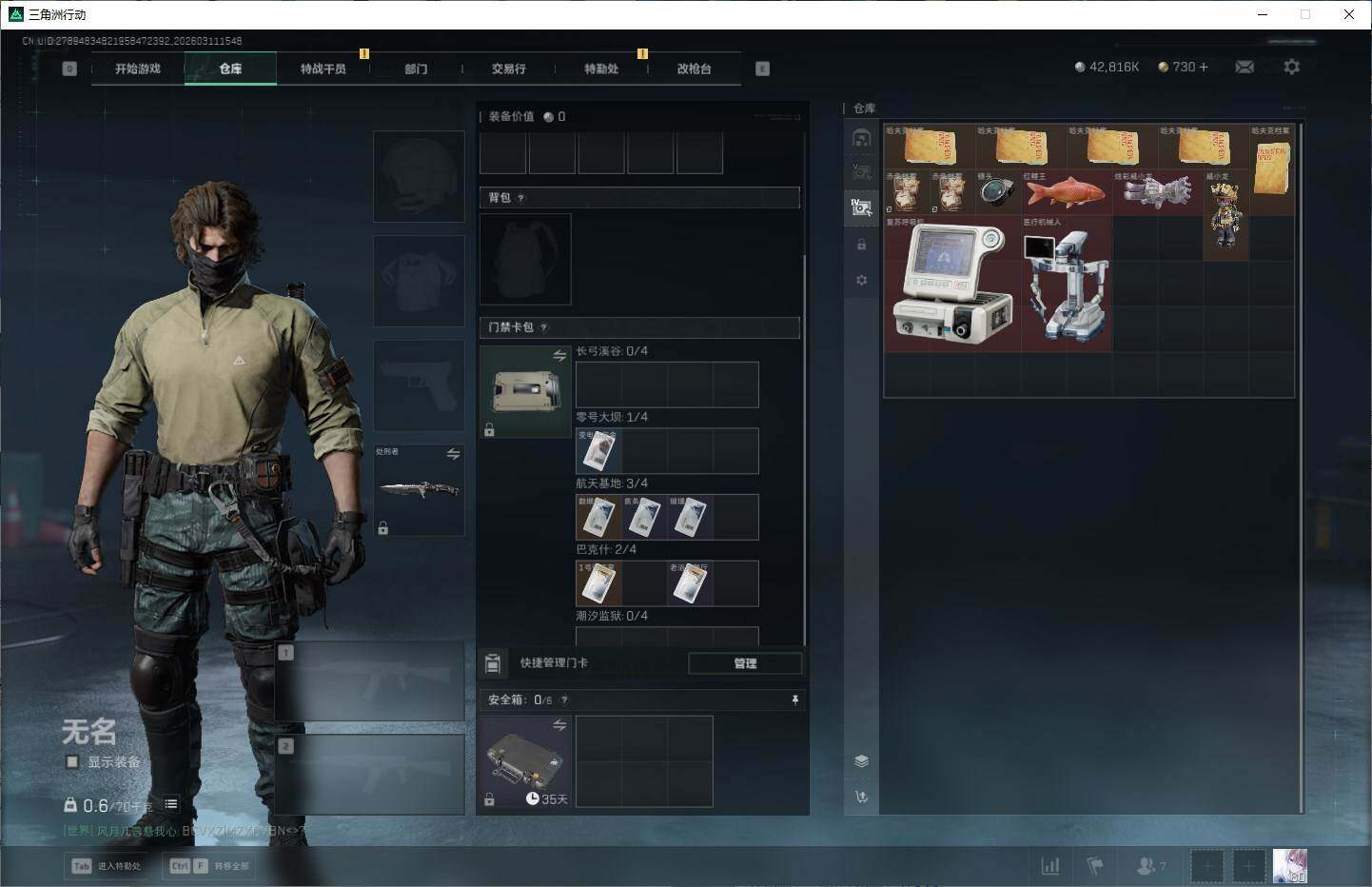This screenshot has width=1372, height=887.
Task: Click the swap arrows on the 处刑者 knife slot
Action: (453, 454)
